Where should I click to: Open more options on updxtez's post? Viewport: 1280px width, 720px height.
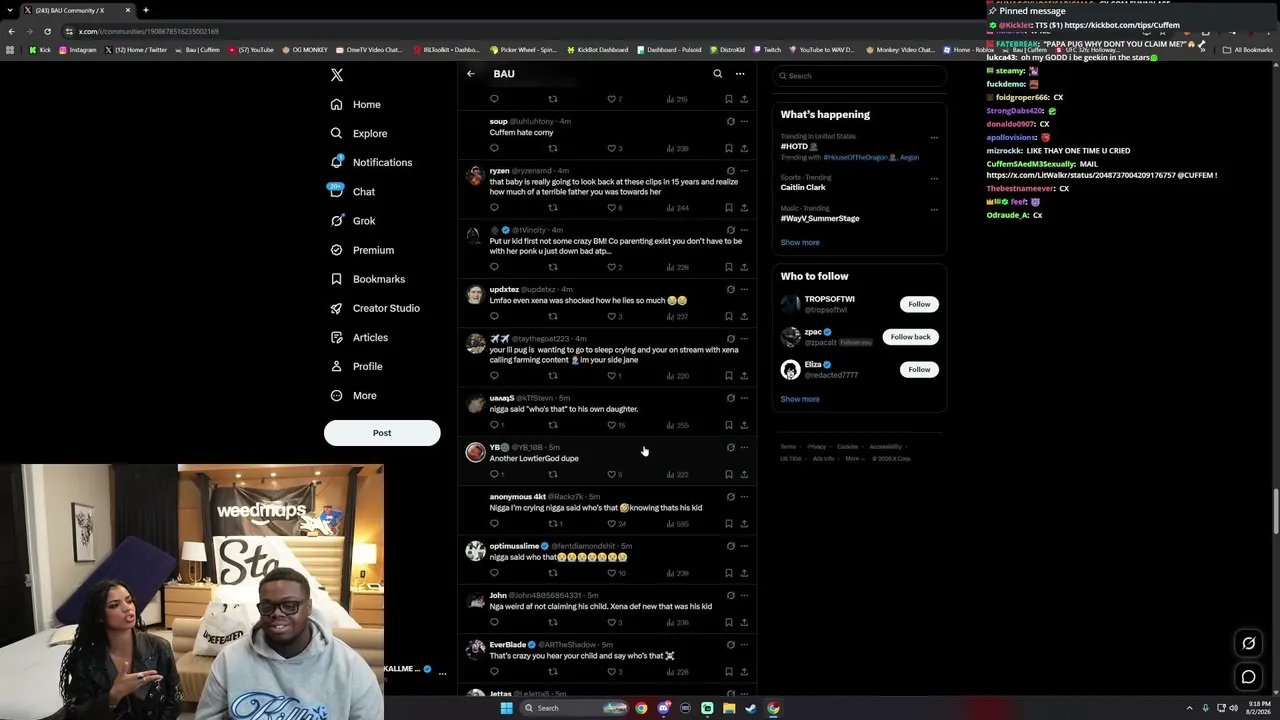click(744, 289)
